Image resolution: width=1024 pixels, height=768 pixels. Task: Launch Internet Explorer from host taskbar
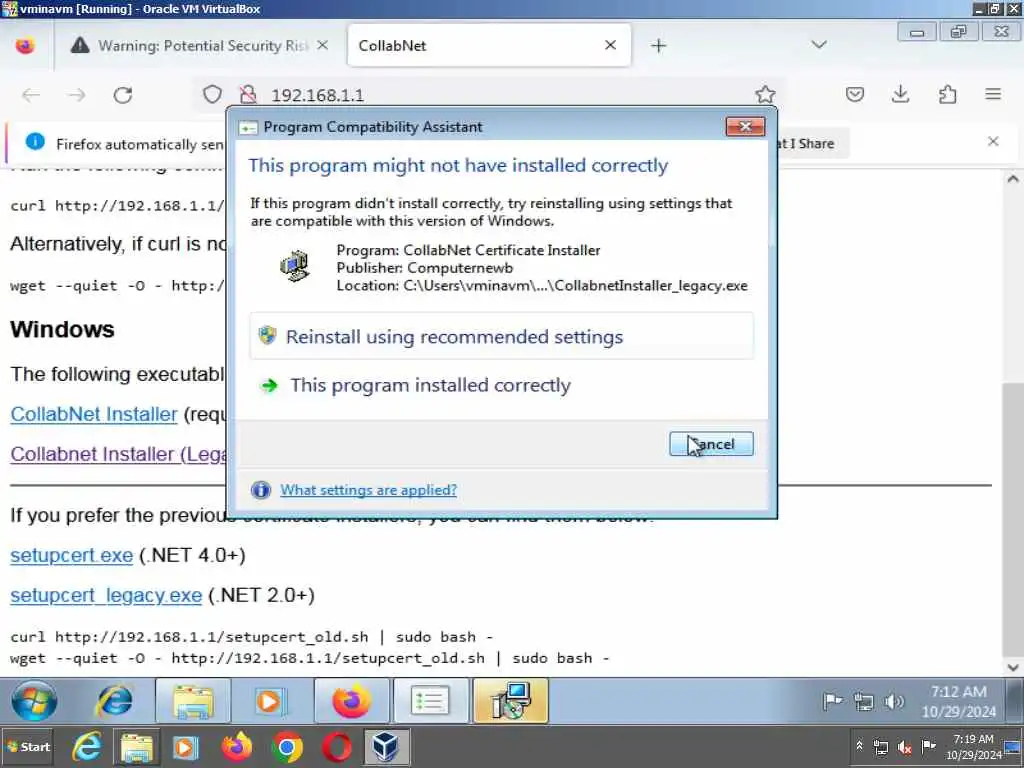click(86, 747)
